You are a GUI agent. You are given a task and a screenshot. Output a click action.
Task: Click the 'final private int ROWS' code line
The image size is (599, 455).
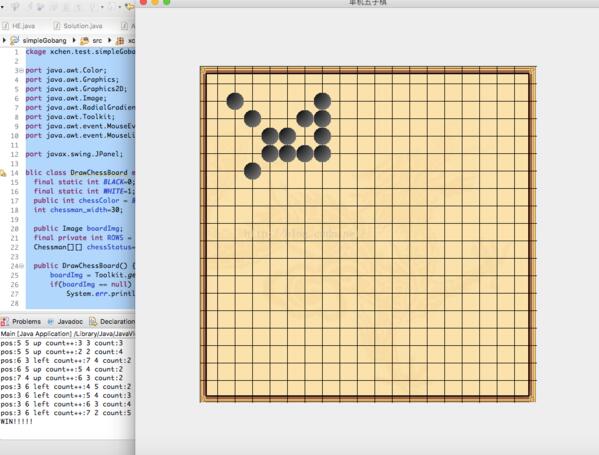click(x=83, y=238)
